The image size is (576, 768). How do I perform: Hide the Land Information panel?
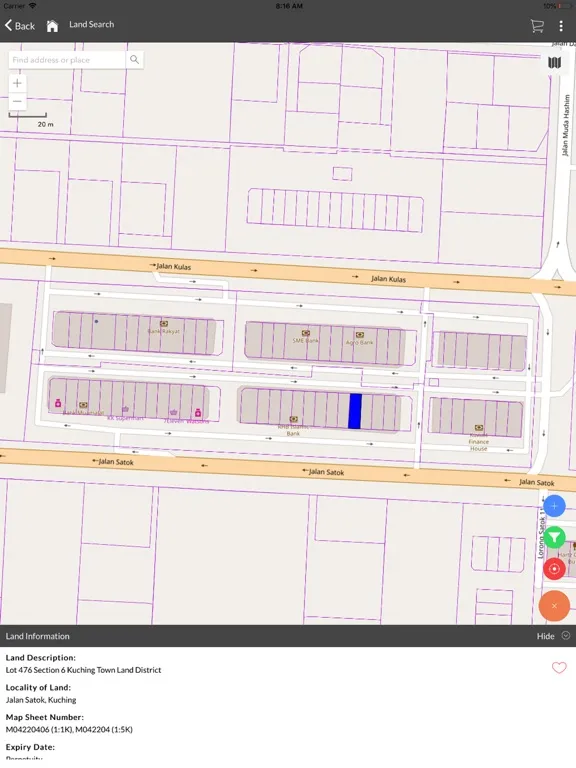[545, 636]
